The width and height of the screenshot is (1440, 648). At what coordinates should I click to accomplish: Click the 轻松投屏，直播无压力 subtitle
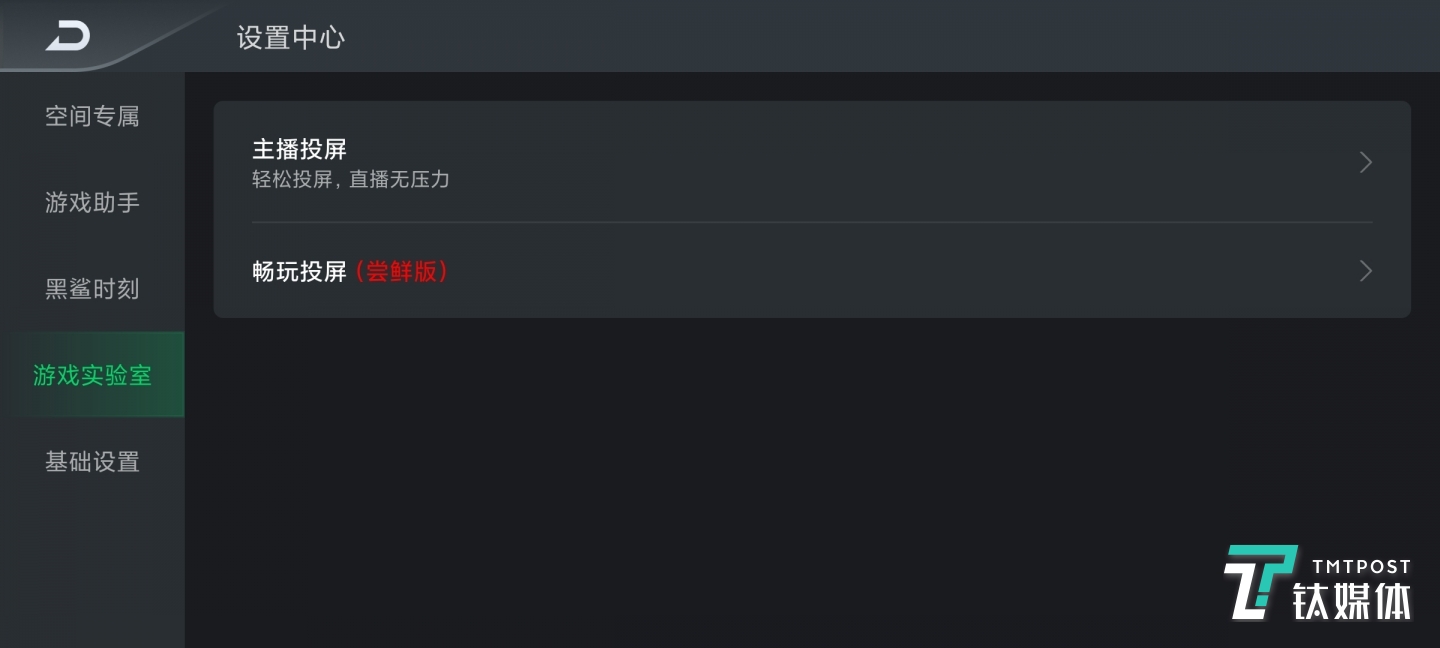[350, 181]
